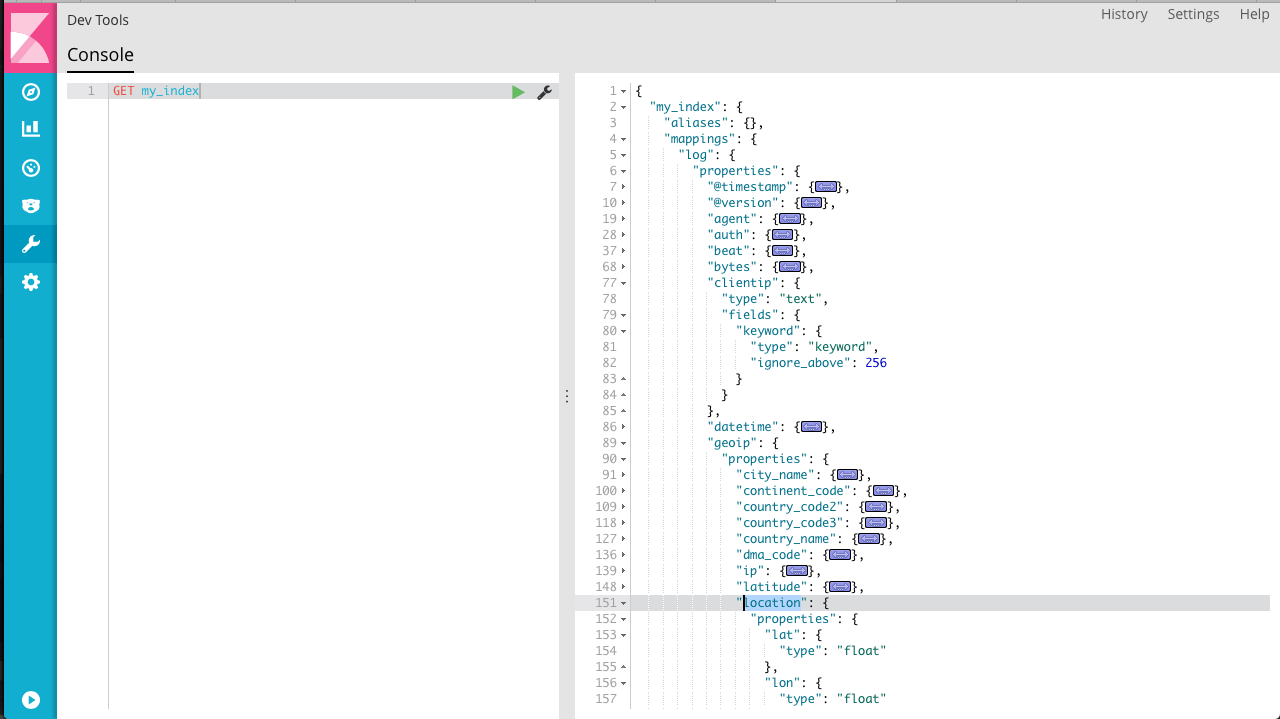The image size is (1280, 719).
Task: Select the Console tab
Action: pos(100,55)
